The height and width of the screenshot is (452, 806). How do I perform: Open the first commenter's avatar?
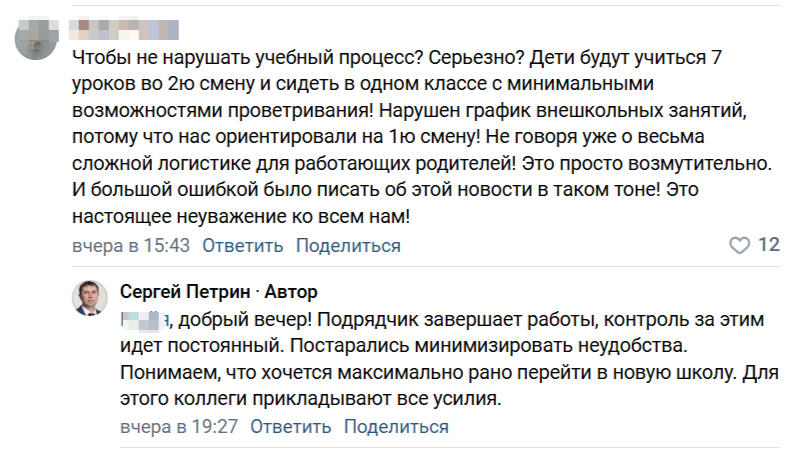tap(38, 39)
